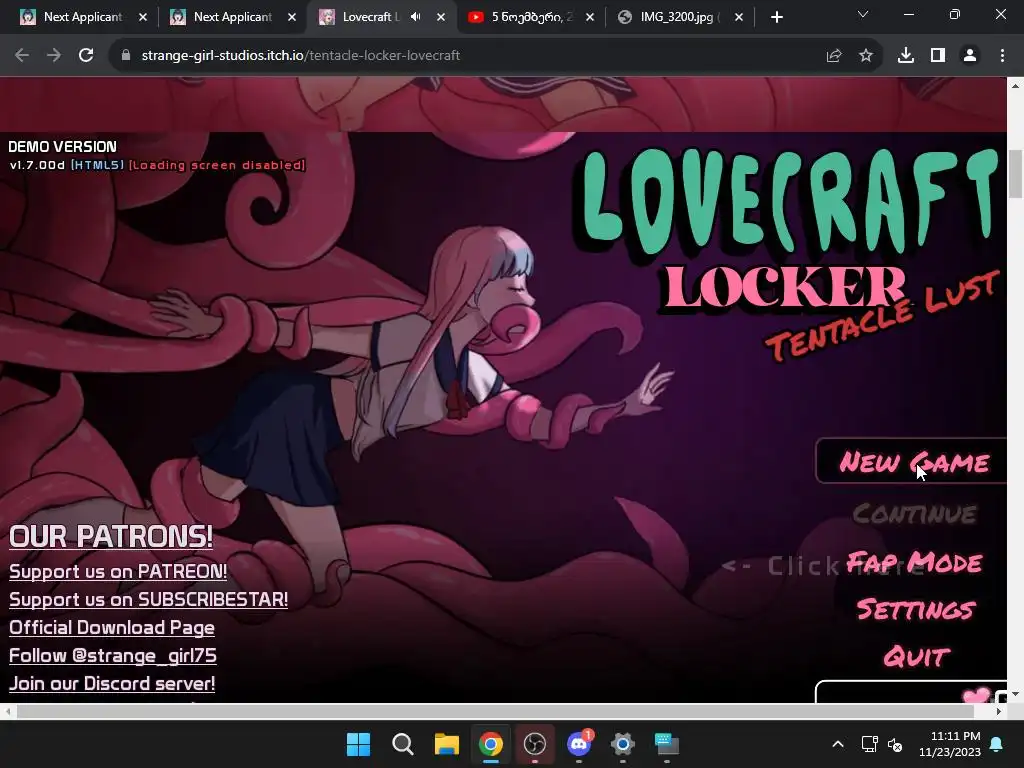The height and width of the screenshot is (768, 1024).
Task: Open Windows taskbar Search
Action: pyautogui.click(x=402, y=744)
